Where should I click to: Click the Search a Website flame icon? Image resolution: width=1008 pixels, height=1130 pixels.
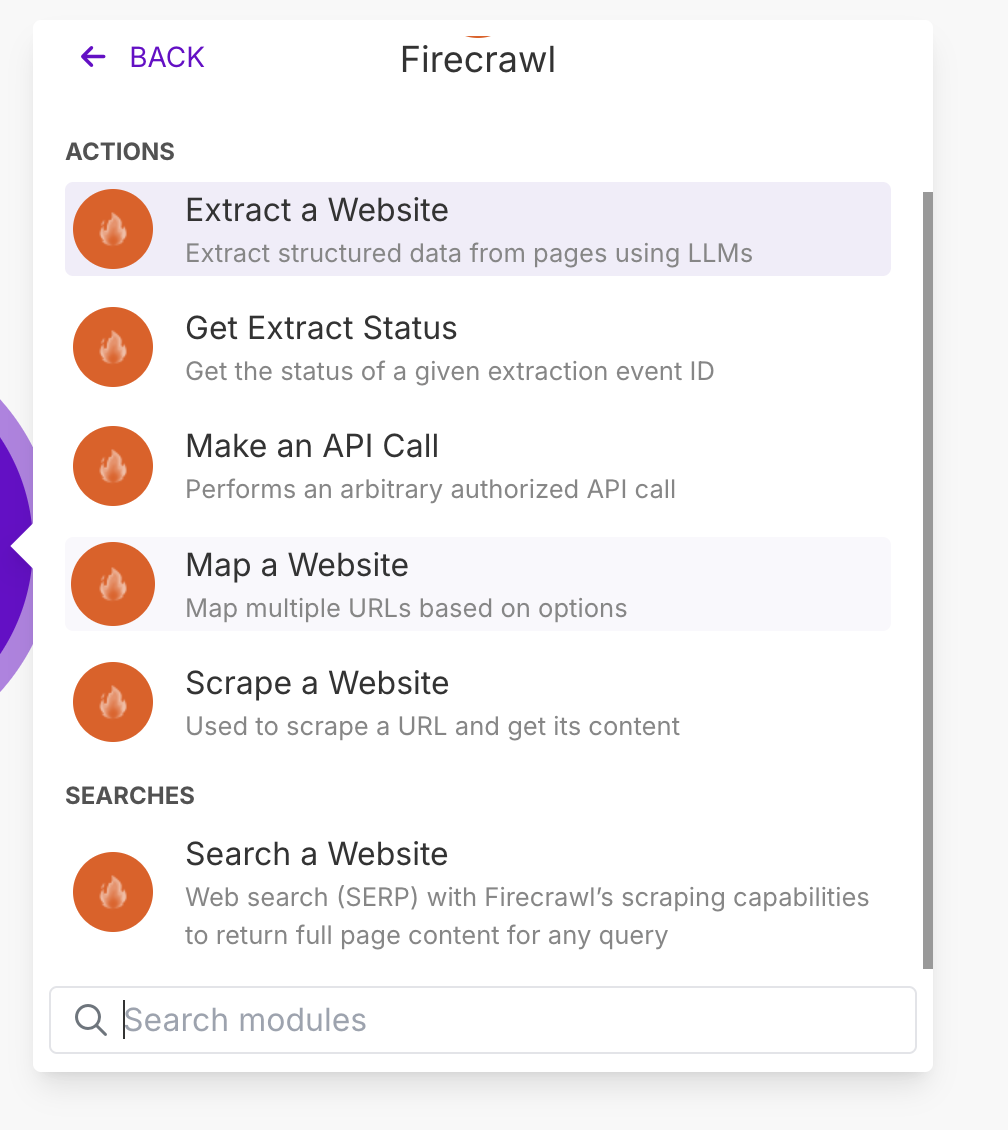coord(113,892)
